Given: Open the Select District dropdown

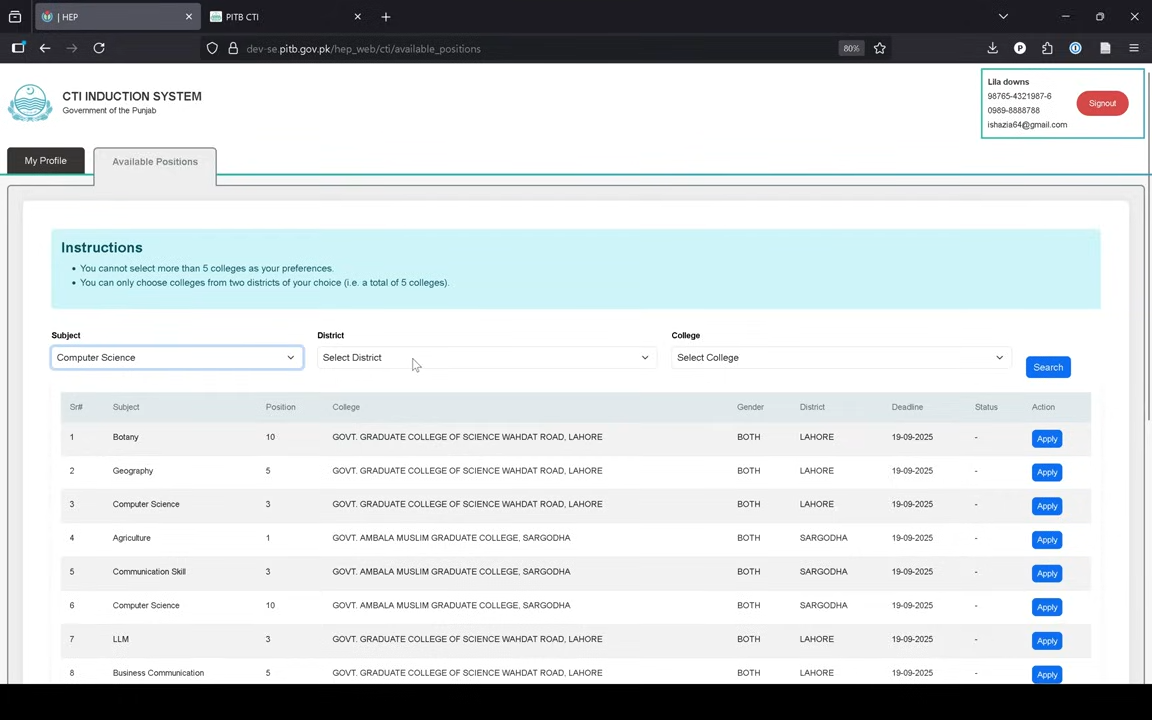Looking at the screenshot, I should 485,357.
